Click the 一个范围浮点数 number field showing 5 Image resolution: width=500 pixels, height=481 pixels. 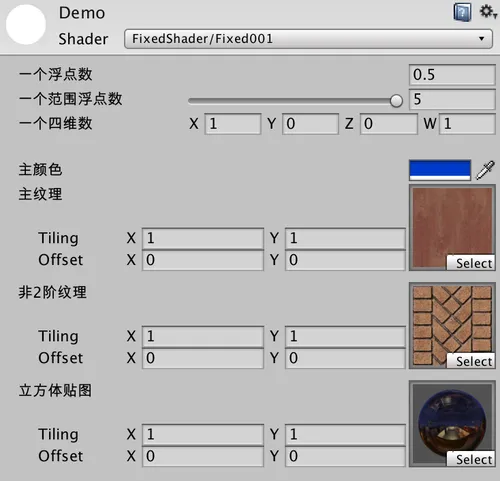452,99
